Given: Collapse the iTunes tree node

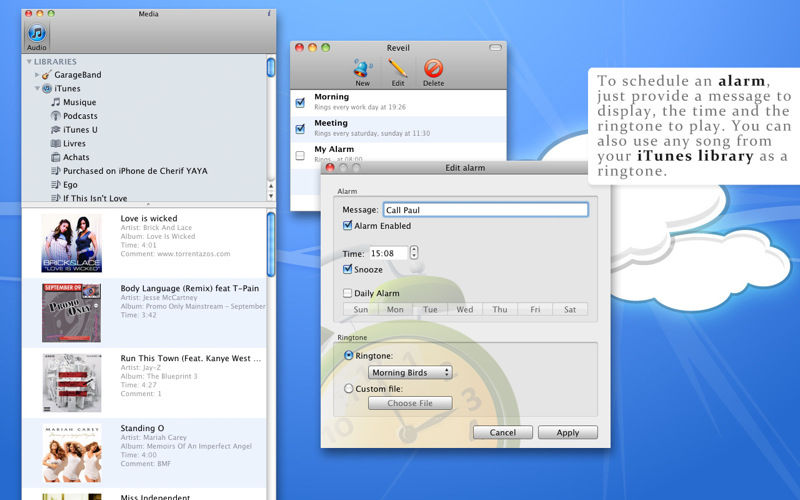Looking at the screenshot, I should [x=37, y=89].
